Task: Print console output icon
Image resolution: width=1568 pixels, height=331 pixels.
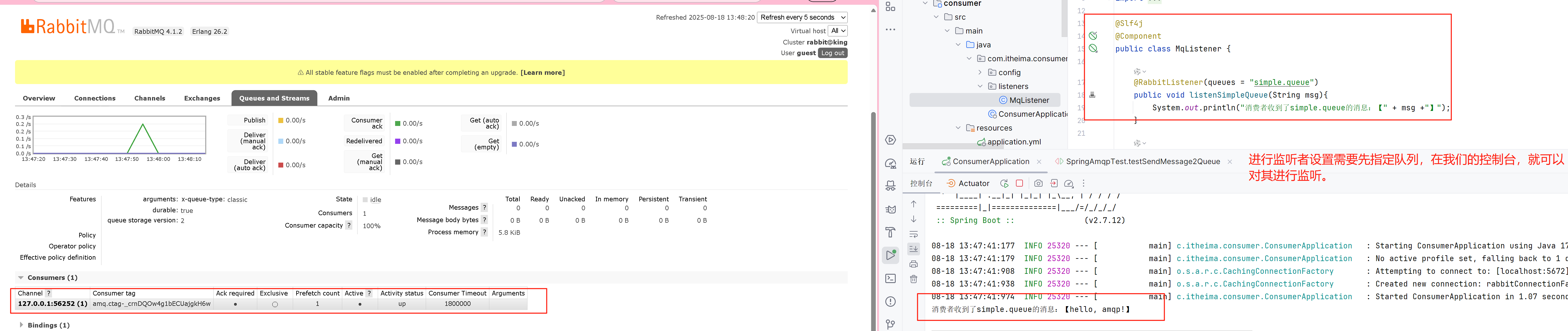Action: pos(914,264)
